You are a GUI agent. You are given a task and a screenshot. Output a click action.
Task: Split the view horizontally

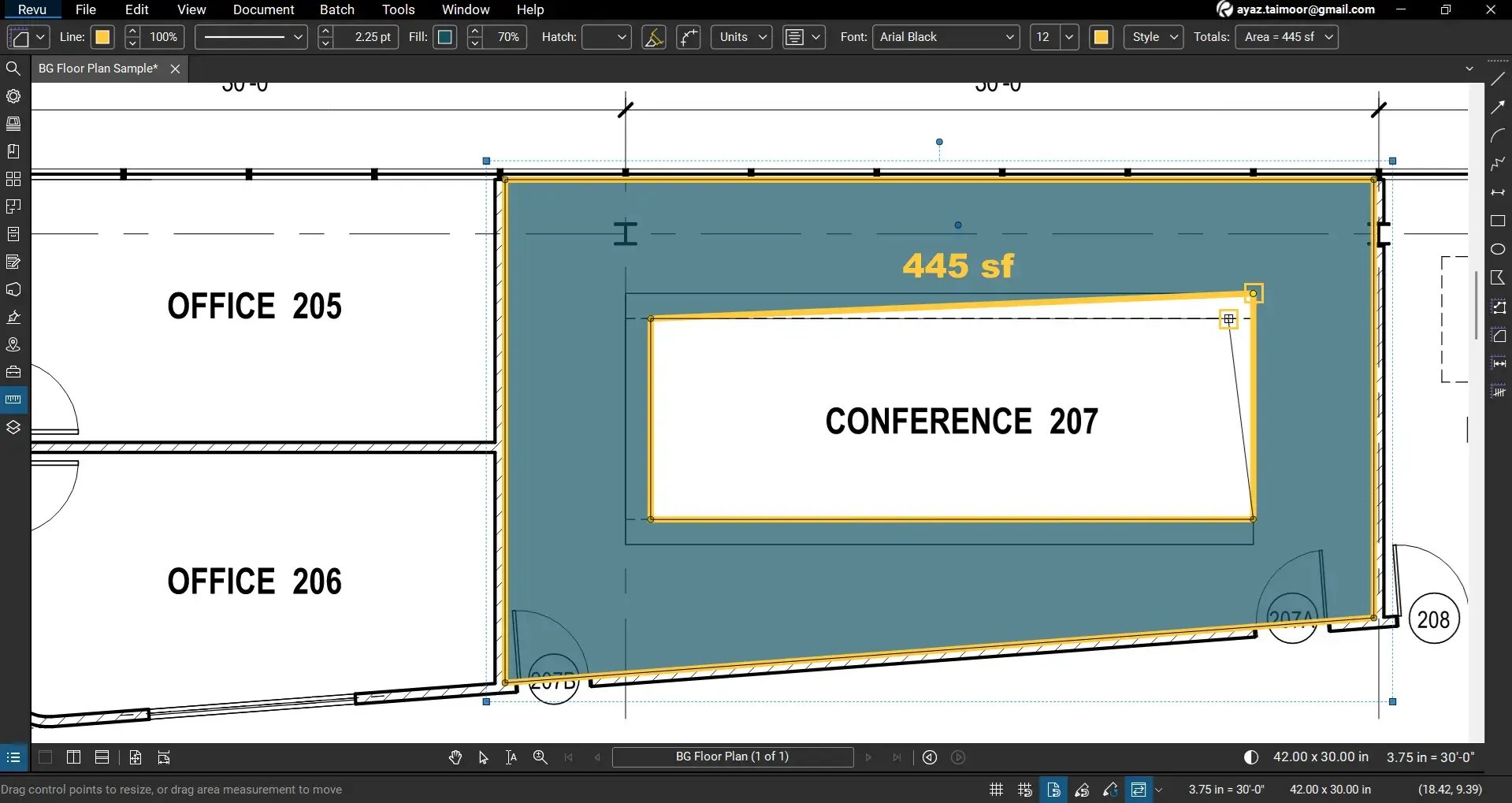pyautogui.click(x=102, y=757)
